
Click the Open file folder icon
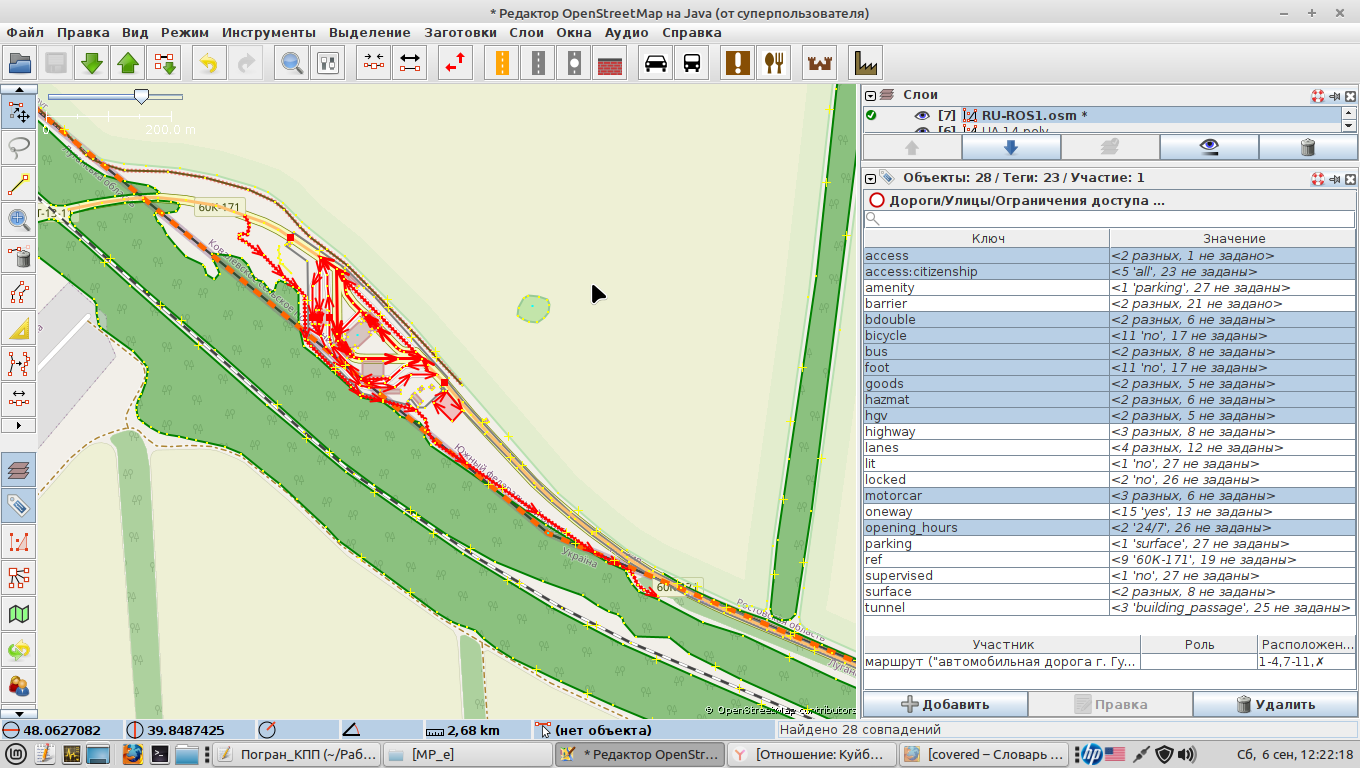point(20,63)
